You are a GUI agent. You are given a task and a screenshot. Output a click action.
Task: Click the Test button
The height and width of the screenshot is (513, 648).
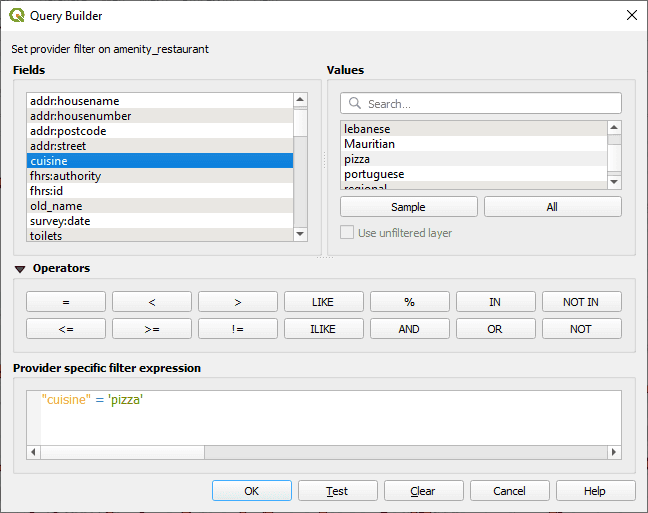(337, 491)
